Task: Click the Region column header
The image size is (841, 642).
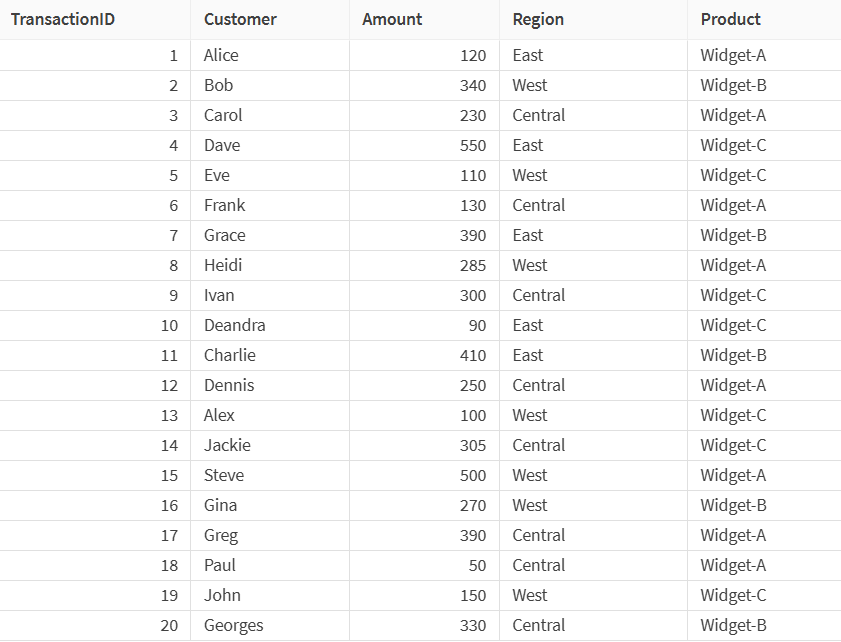Action: point(538,19)
